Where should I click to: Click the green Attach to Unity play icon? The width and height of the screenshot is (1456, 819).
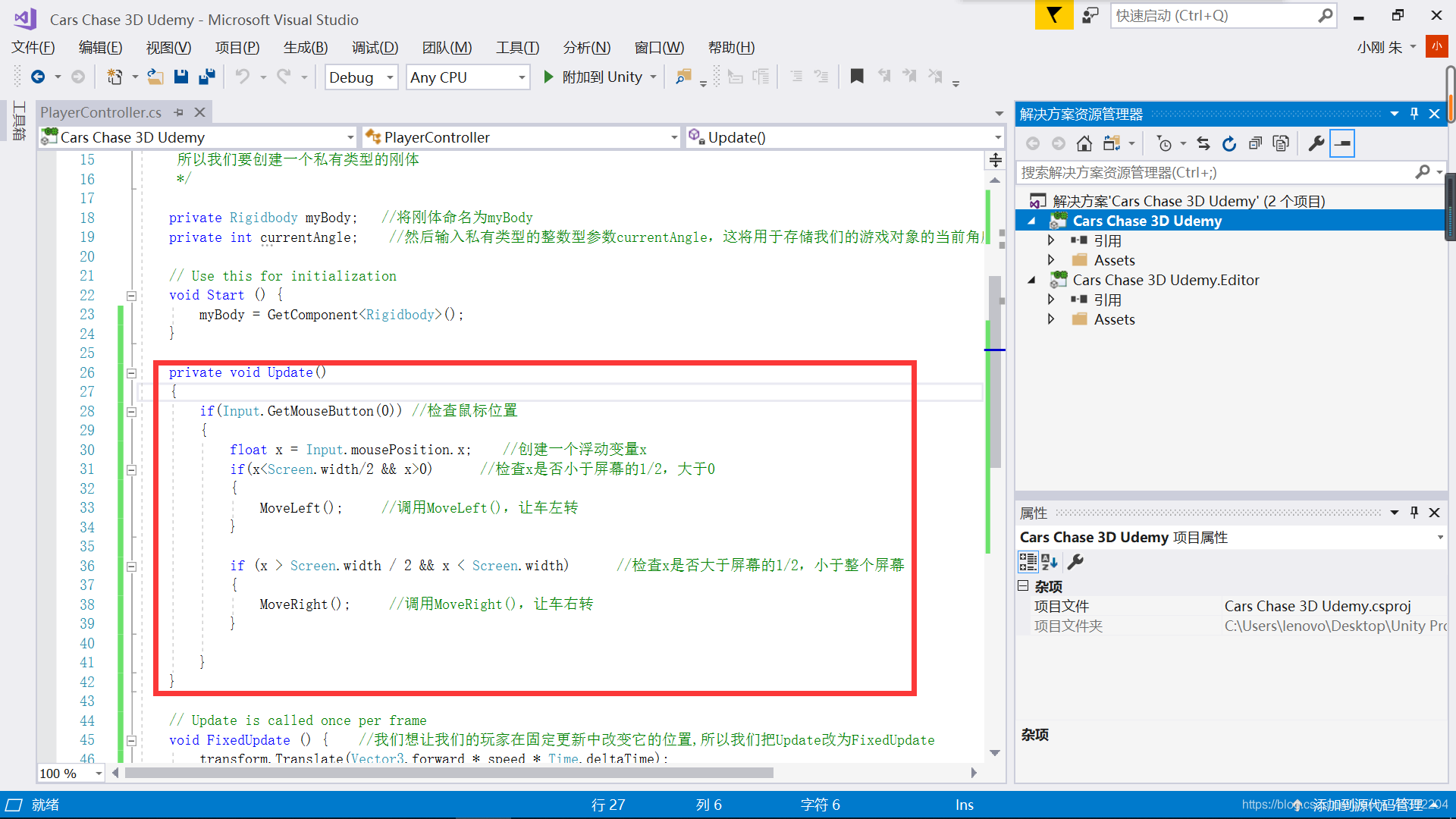tap(548, 77)
